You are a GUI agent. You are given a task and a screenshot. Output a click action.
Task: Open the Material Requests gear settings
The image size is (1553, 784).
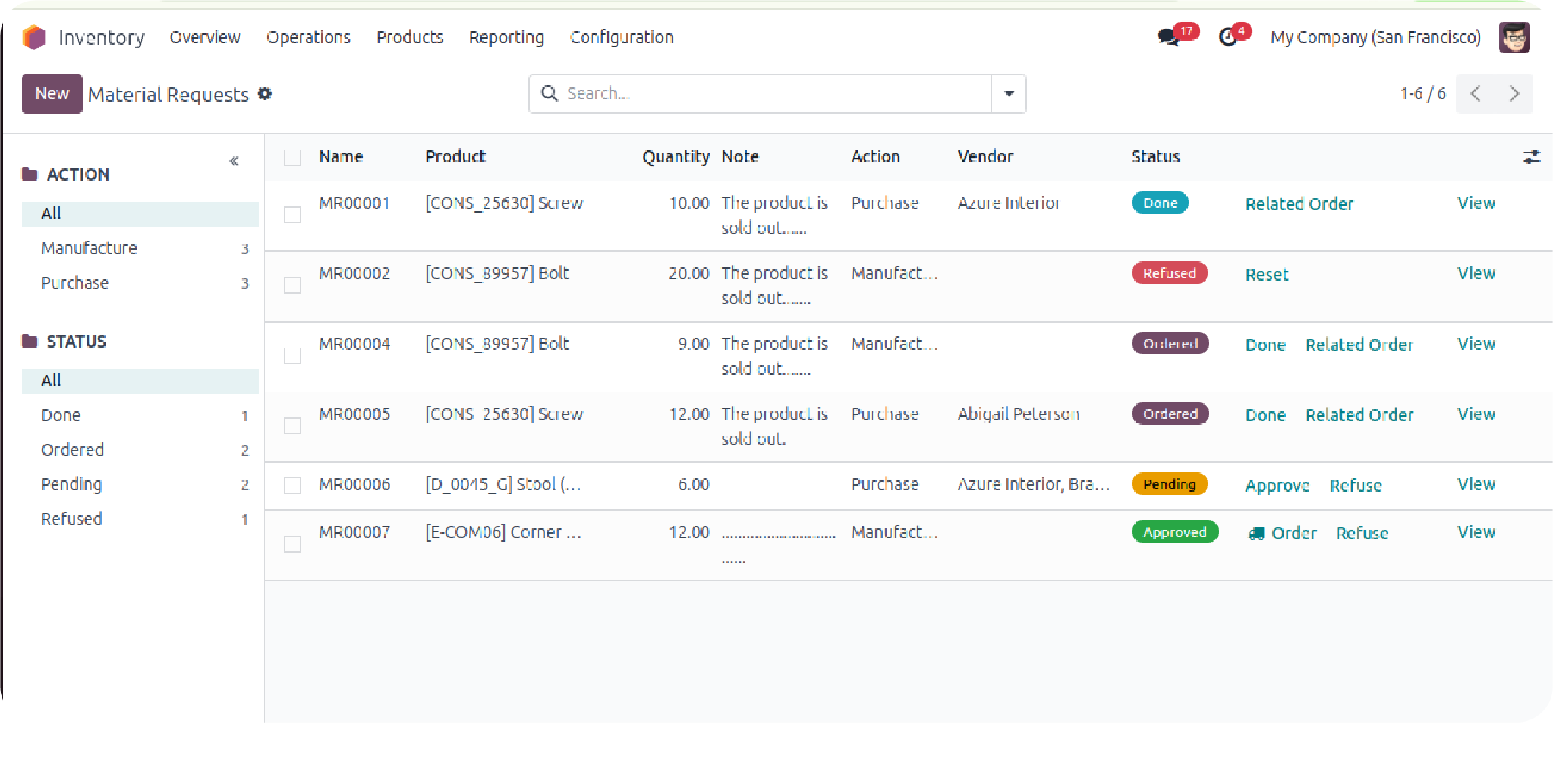265,93
